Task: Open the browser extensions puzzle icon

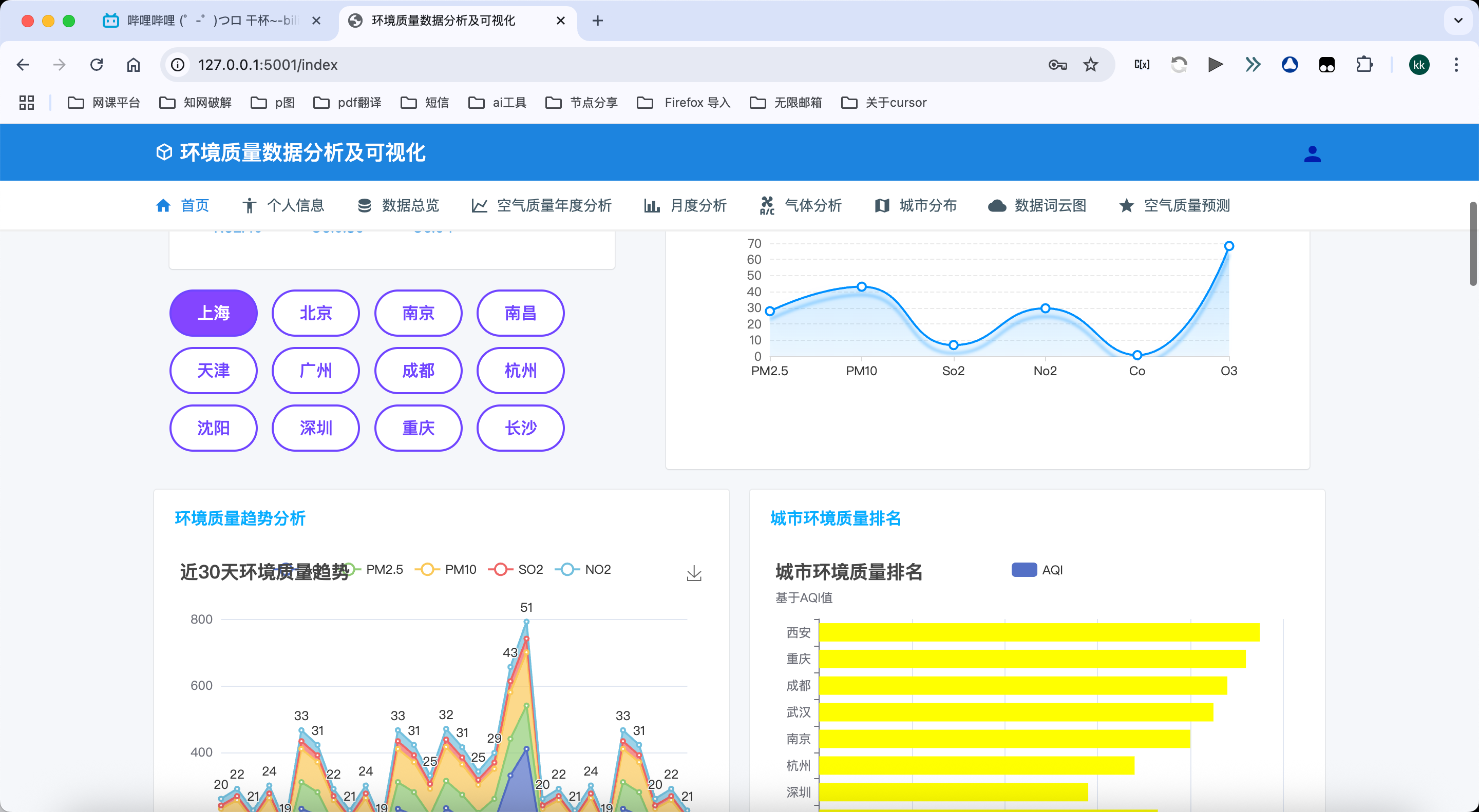Action: pos(1364,65)
